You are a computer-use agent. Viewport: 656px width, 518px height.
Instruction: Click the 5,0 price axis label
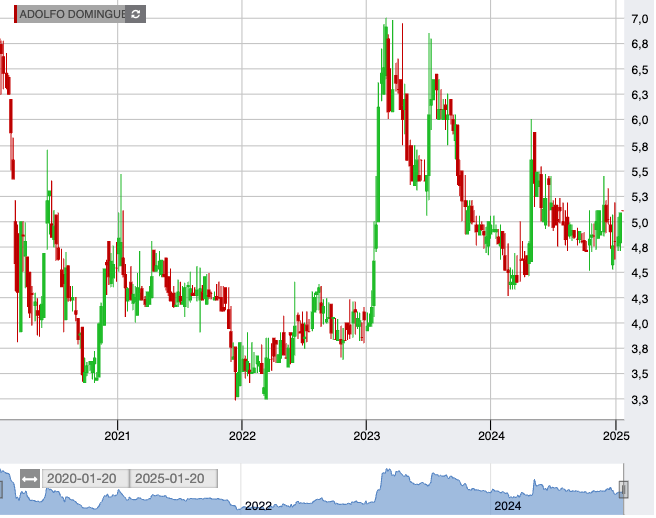640,223
